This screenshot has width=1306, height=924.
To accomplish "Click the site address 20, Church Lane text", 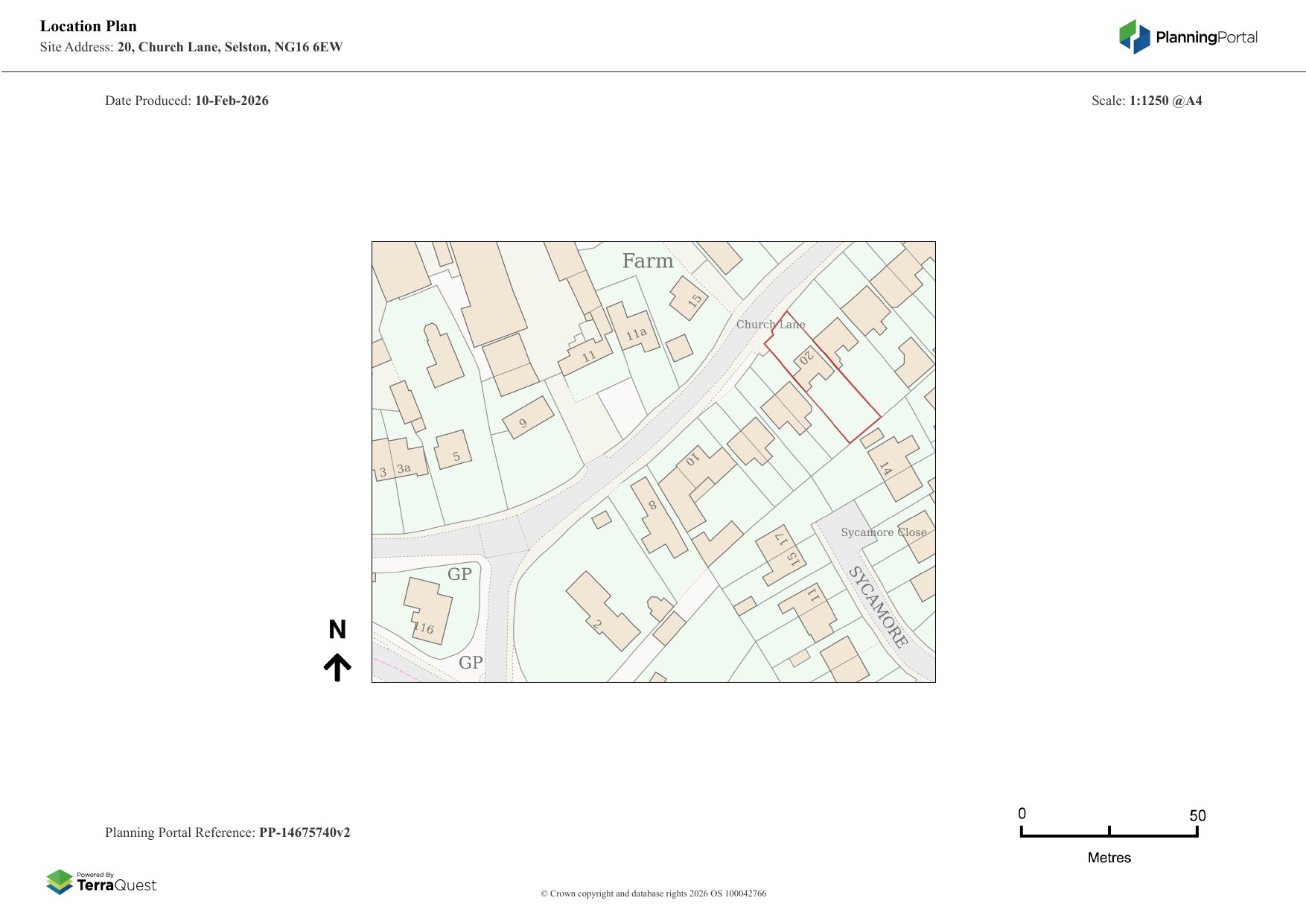I will point(229,47).
